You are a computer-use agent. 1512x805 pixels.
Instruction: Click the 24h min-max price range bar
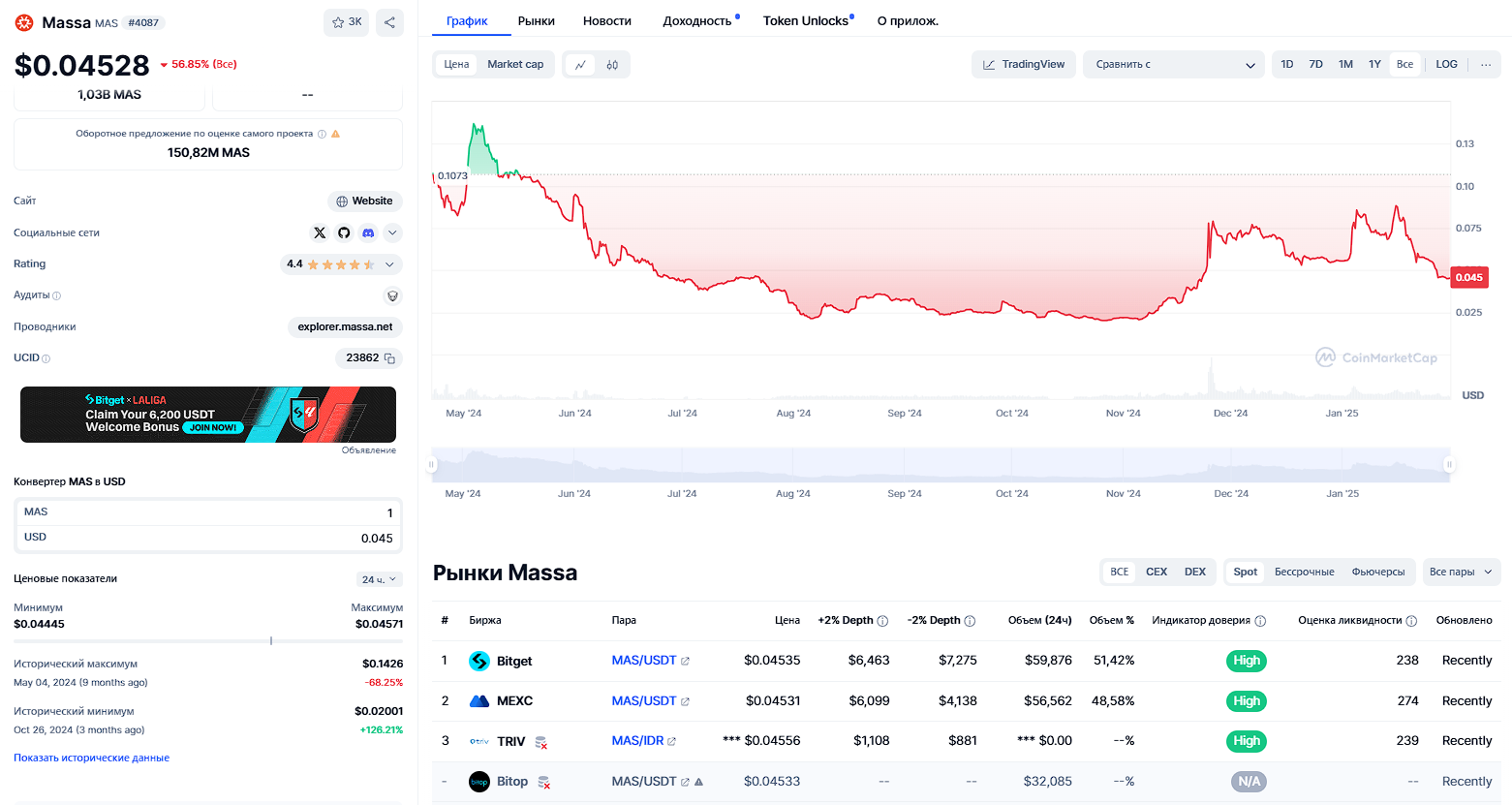[208, 641]
